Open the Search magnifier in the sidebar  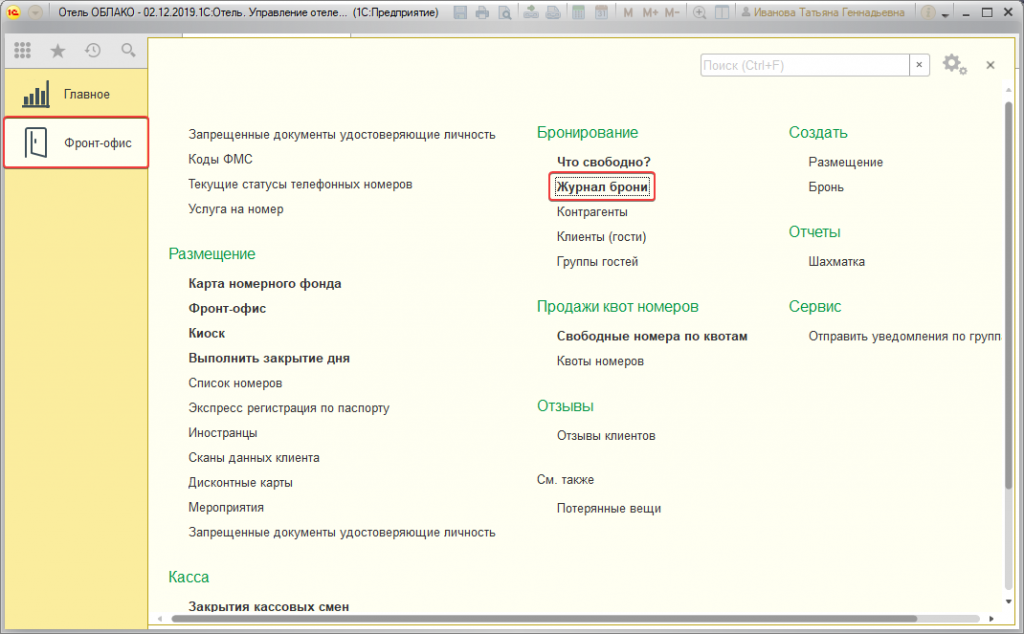(x=128, y=50)
